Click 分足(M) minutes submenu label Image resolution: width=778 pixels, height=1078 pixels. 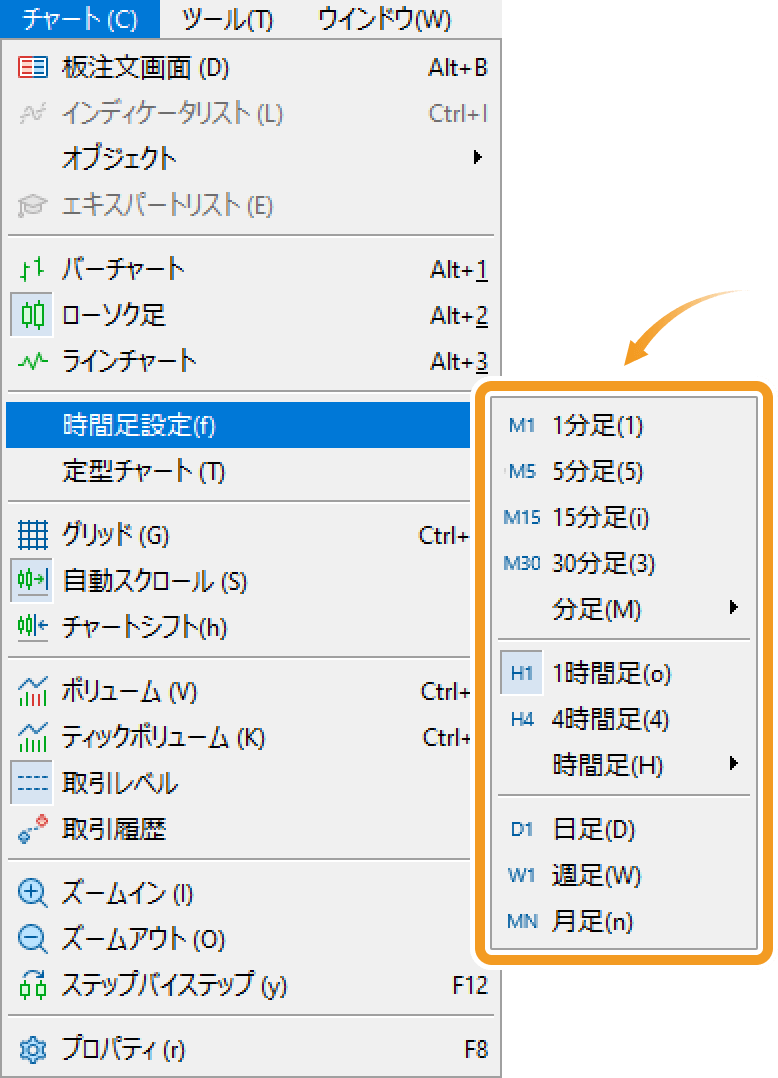pyautogui.click(x=596, y=609)
